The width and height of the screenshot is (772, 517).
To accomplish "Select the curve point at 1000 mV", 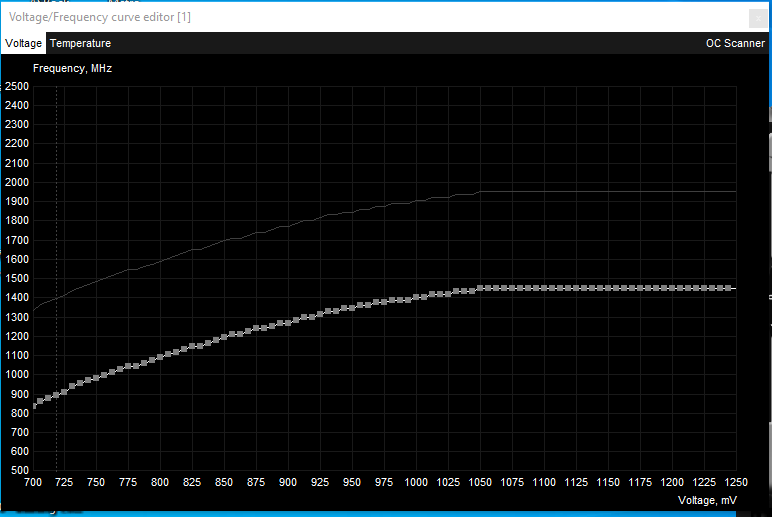I will (x=416, y=297).
